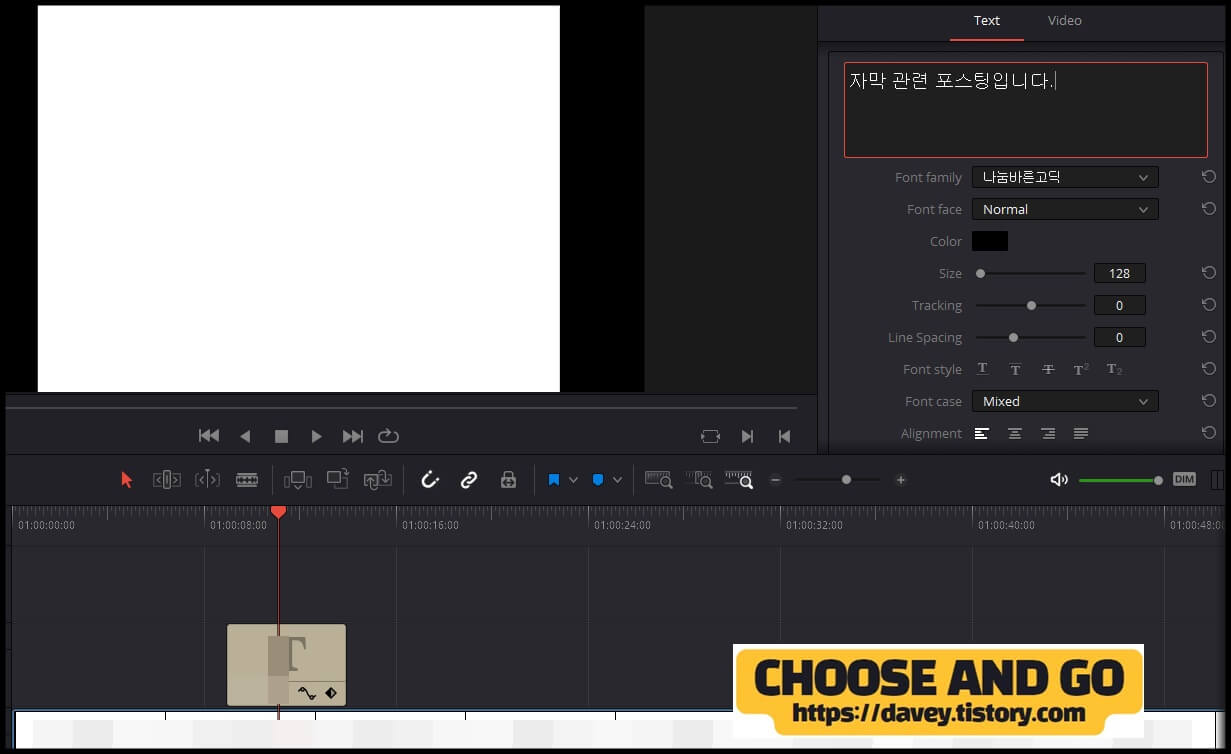Toggle timeline Snapping magnet icon
The height and width of the screenshot is (754, 1231).
click(x=430, y=480)
